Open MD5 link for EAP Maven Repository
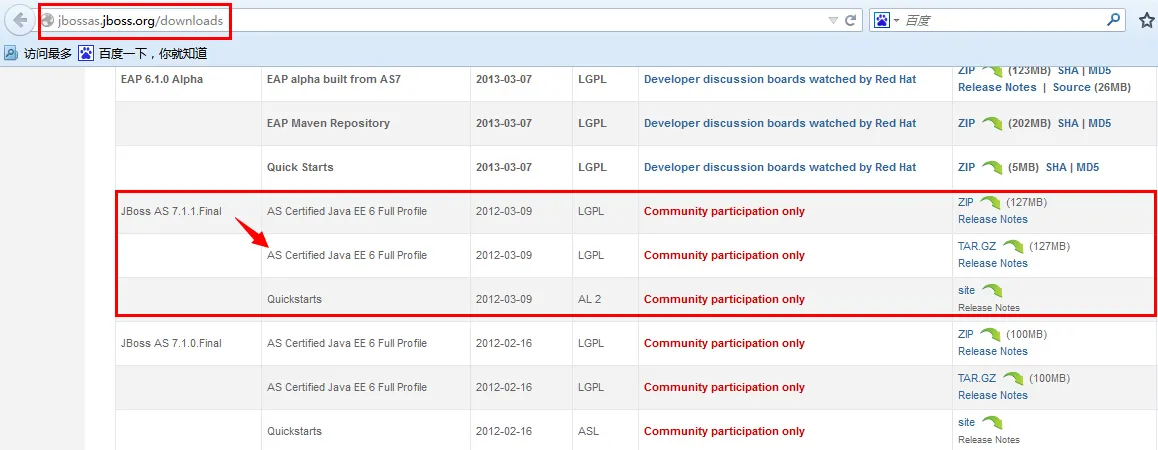1158x450 pixels. tap(1099, 123)
